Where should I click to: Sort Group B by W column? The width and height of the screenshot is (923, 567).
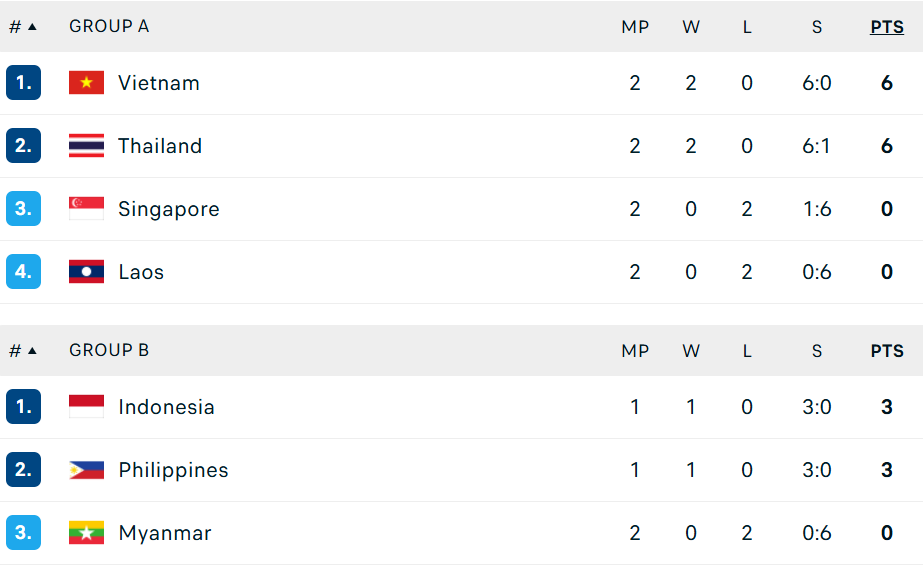pyautogui.click(x=691, y=351)
